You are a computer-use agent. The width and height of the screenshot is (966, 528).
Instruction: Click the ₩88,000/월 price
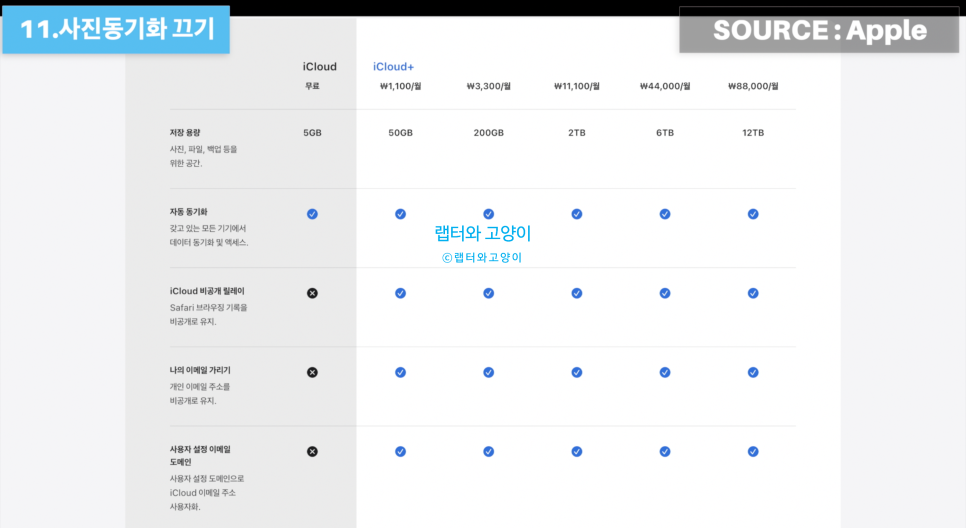[x=753, y=86]
